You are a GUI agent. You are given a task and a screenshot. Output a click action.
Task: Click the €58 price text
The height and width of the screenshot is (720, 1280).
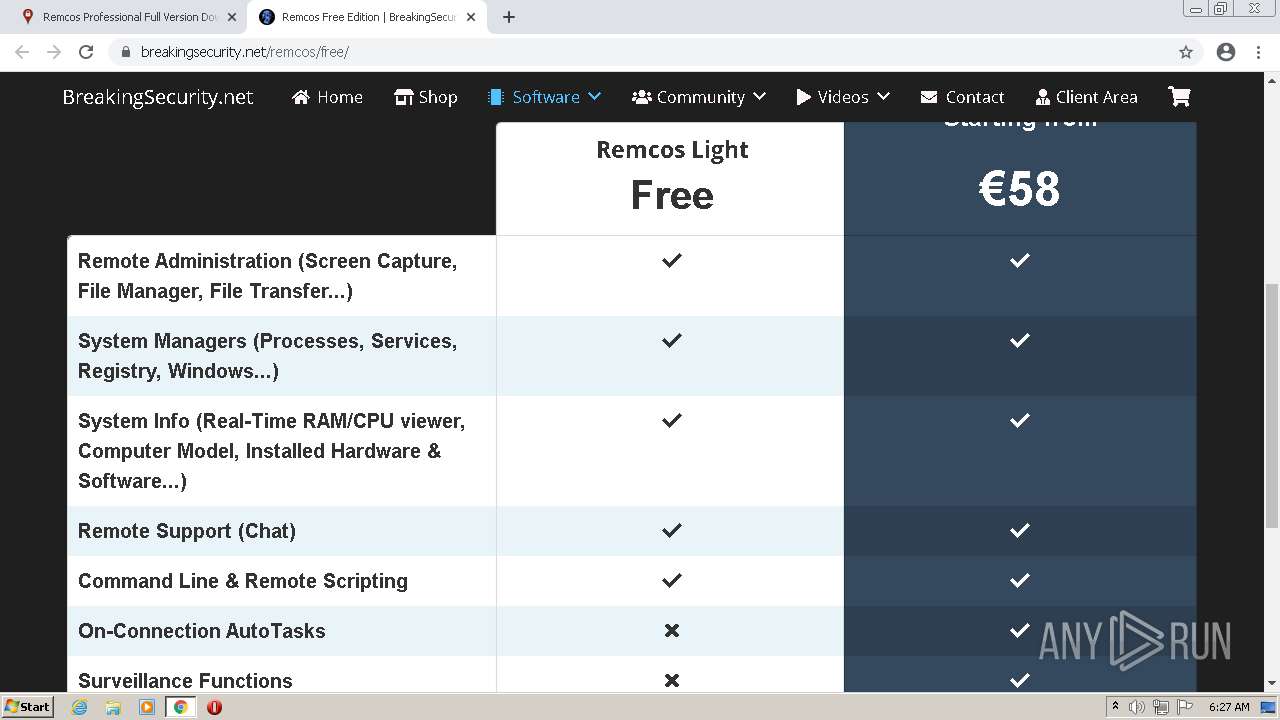tap(1019, 189)
